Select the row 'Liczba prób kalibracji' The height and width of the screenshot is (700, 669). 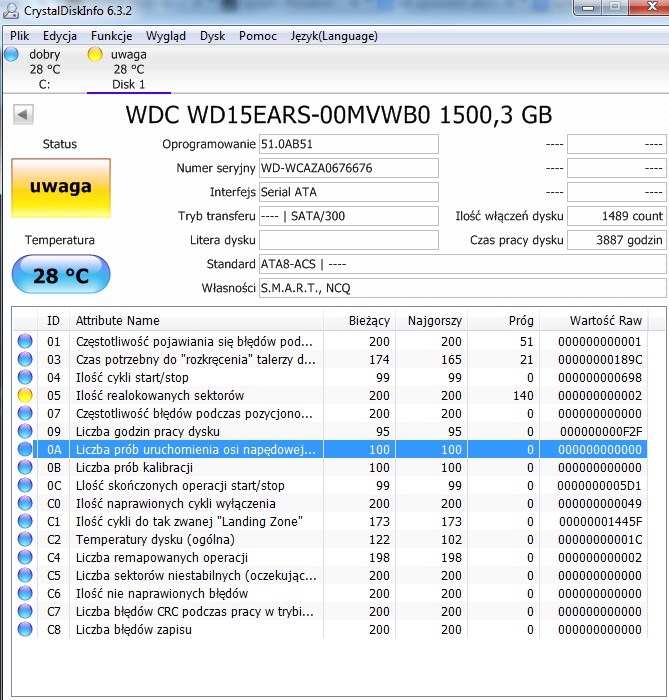(330, 467)
